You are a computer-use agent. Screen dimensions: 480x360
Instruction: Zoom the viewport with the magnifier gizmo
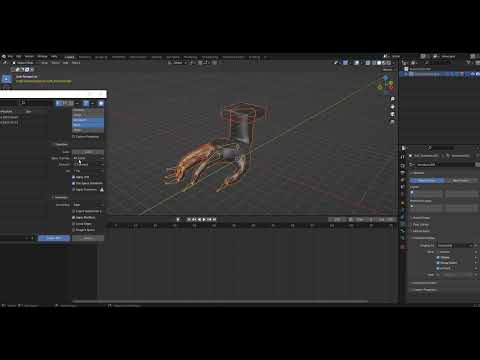click(x=392, y=99)
